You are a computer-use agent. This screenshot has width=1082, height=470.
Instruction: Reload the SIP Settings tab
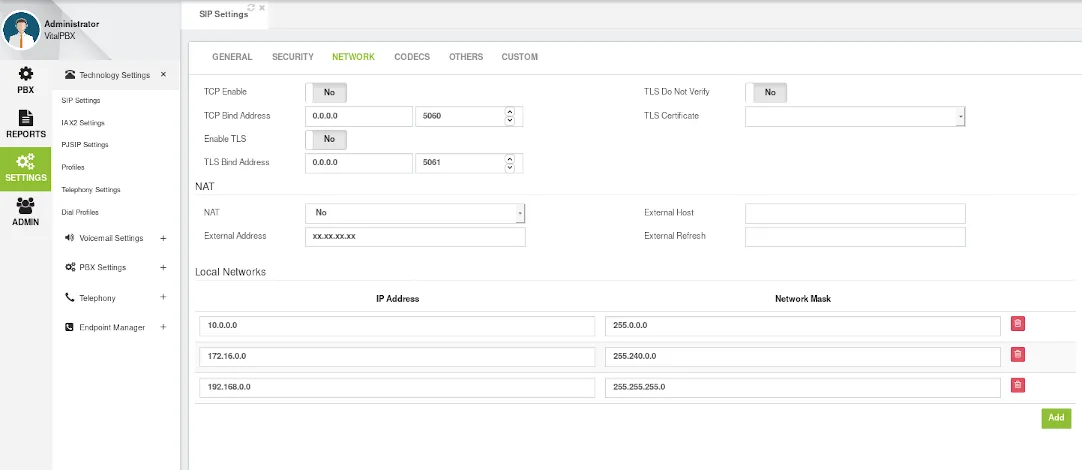click(x=251, y=7)
